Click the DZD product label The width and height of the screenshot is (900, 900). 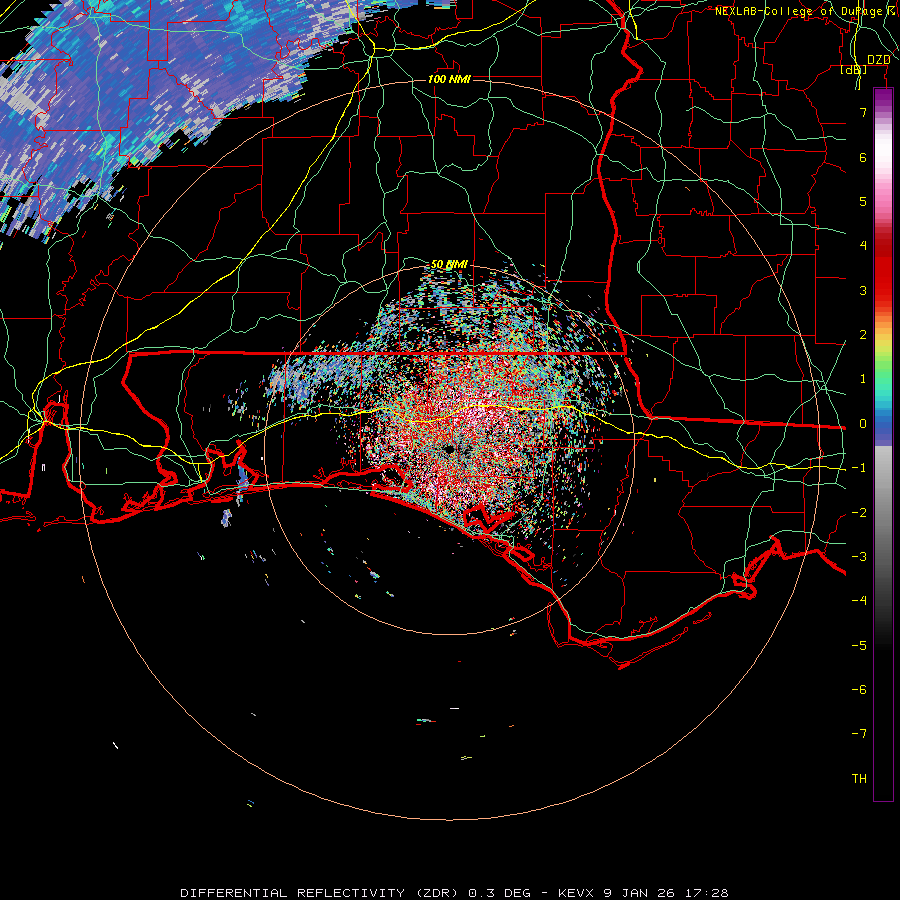878,60
